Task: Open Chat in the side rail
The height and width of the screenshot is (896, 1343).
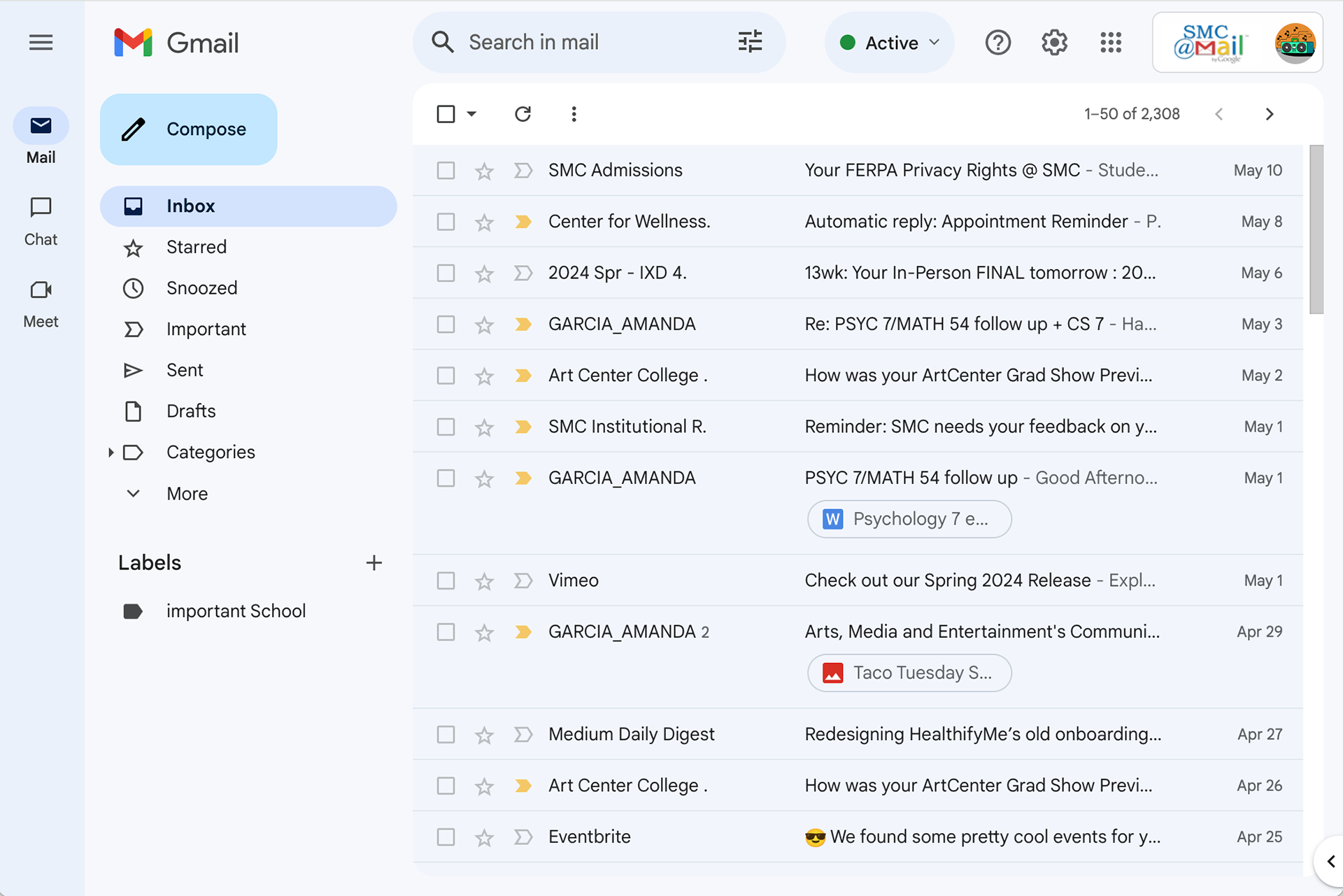Action: (41, 222)
